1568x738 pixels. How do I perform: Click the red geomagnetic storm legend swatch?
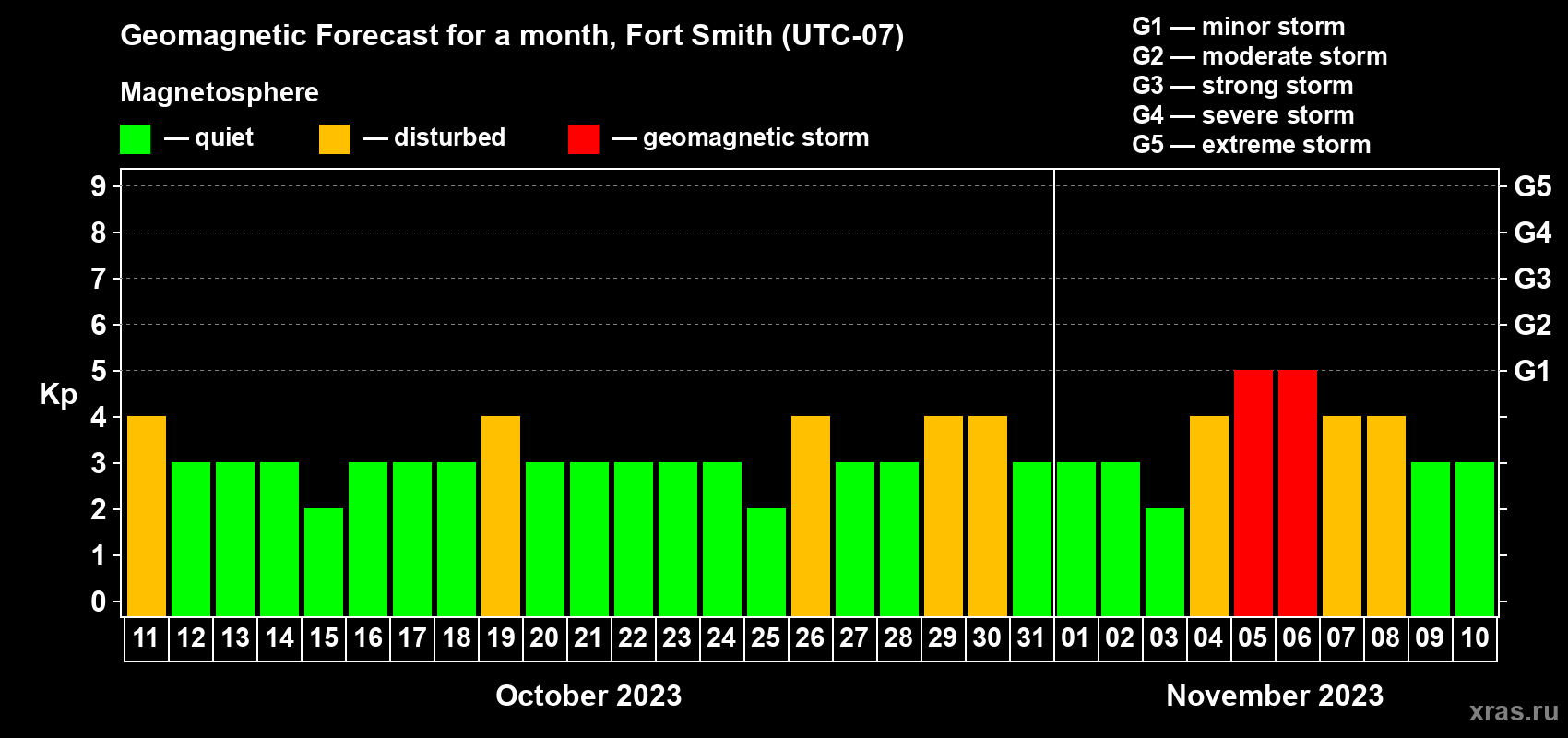(584, 139)
